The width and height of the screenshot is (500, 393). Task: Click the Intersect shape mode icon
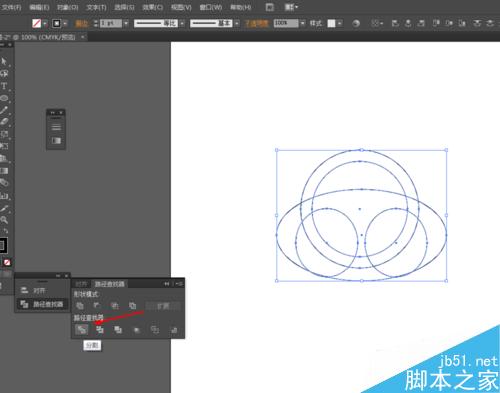115,305
